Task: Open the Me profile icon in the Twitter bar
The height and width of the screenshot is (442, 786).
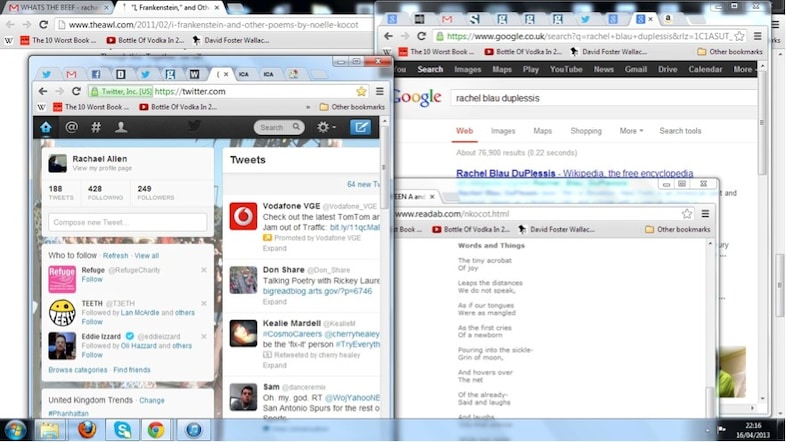Action: pyautogui.click(x=121, y=127)
